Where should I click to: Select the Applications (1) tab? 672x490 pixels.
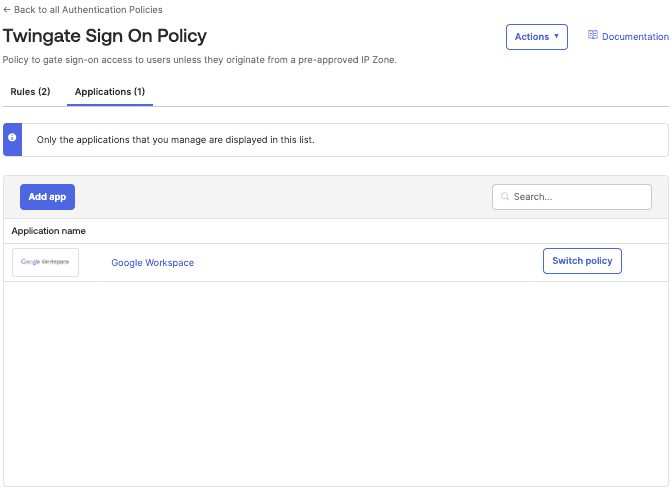(110, 92)
